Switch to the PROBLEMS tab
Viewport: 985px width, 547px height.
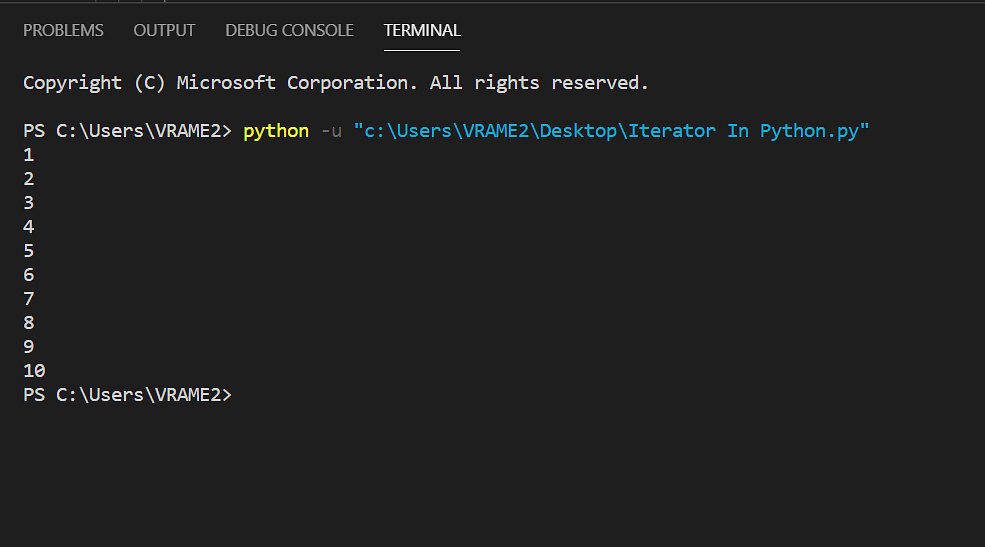pos(63,30)
